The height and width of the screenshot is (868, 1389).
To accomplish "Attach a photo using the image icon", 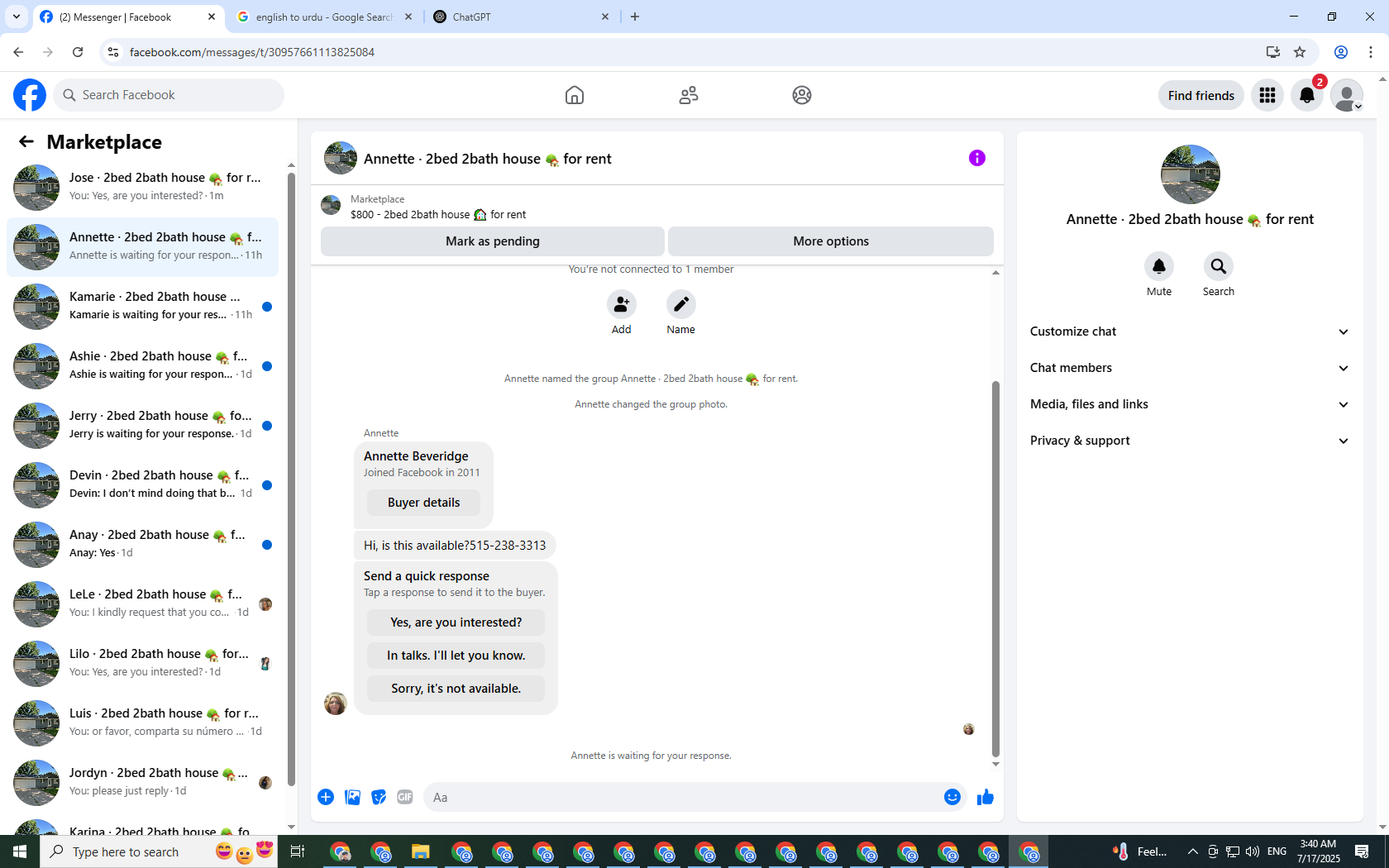I will [352, 797].
